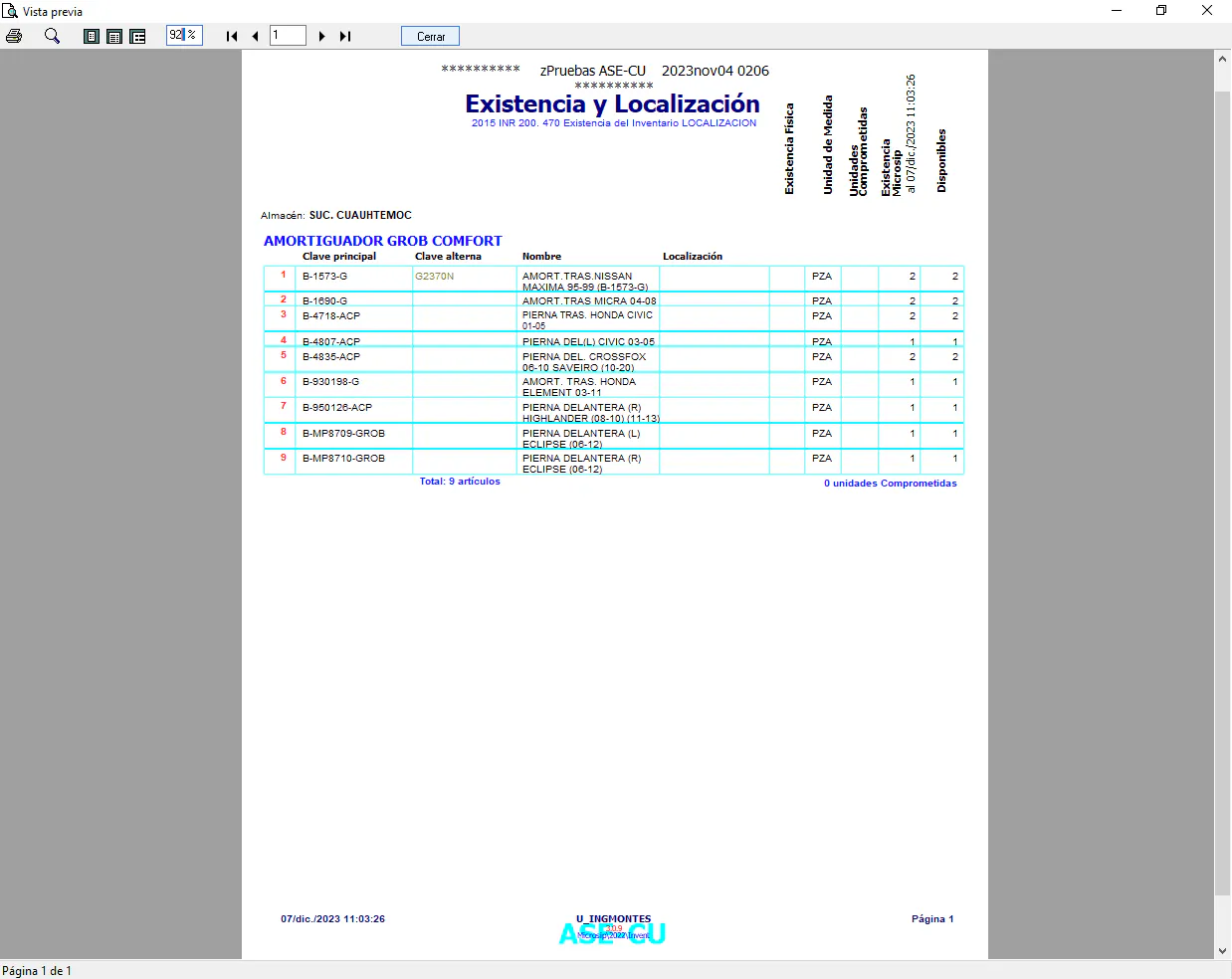Image resolution: width=1232 pixels, height=979 pixels.
Task: Click the 'Nombre' column header
Action: (541, 257)
